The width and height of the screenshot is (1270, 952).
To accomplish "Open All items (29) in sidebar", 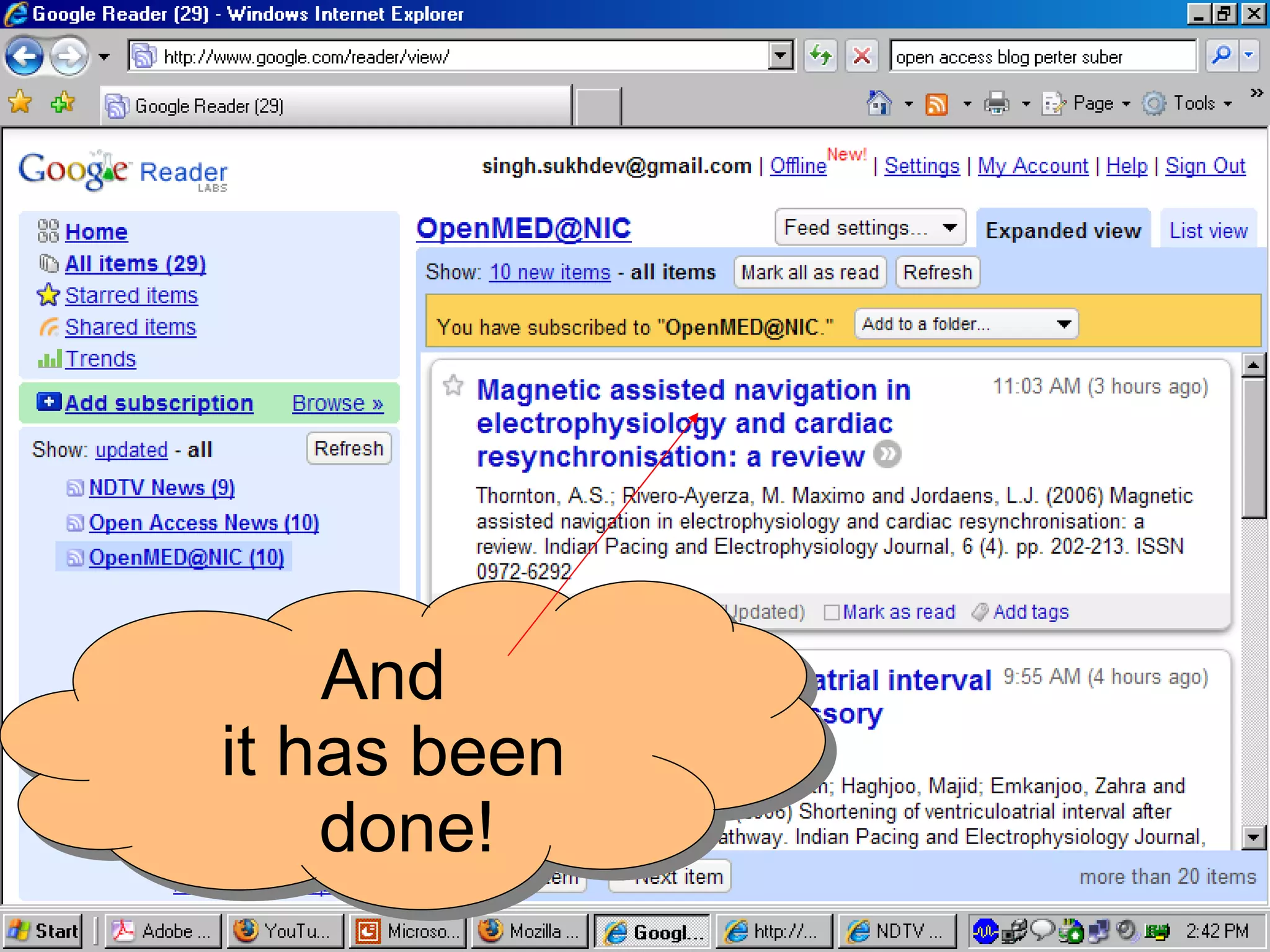I will tap(135, 263).
